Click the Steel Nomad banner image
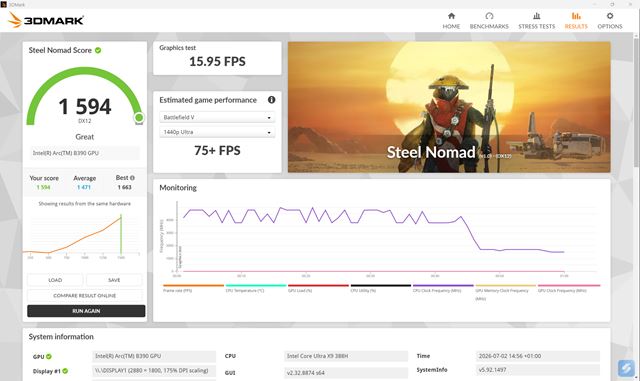 coord(449,107)
